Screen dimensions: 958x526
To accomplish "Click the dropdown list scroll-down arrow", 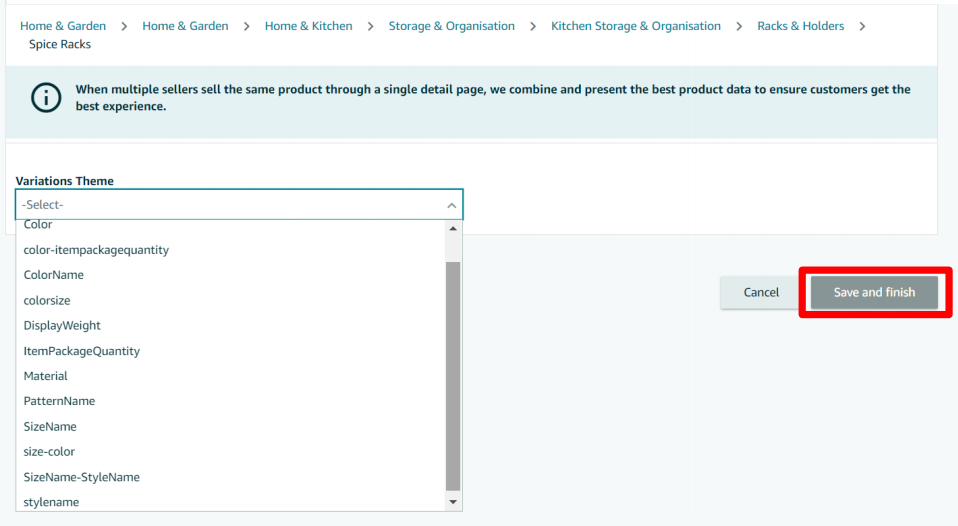I will click(453, 501).
